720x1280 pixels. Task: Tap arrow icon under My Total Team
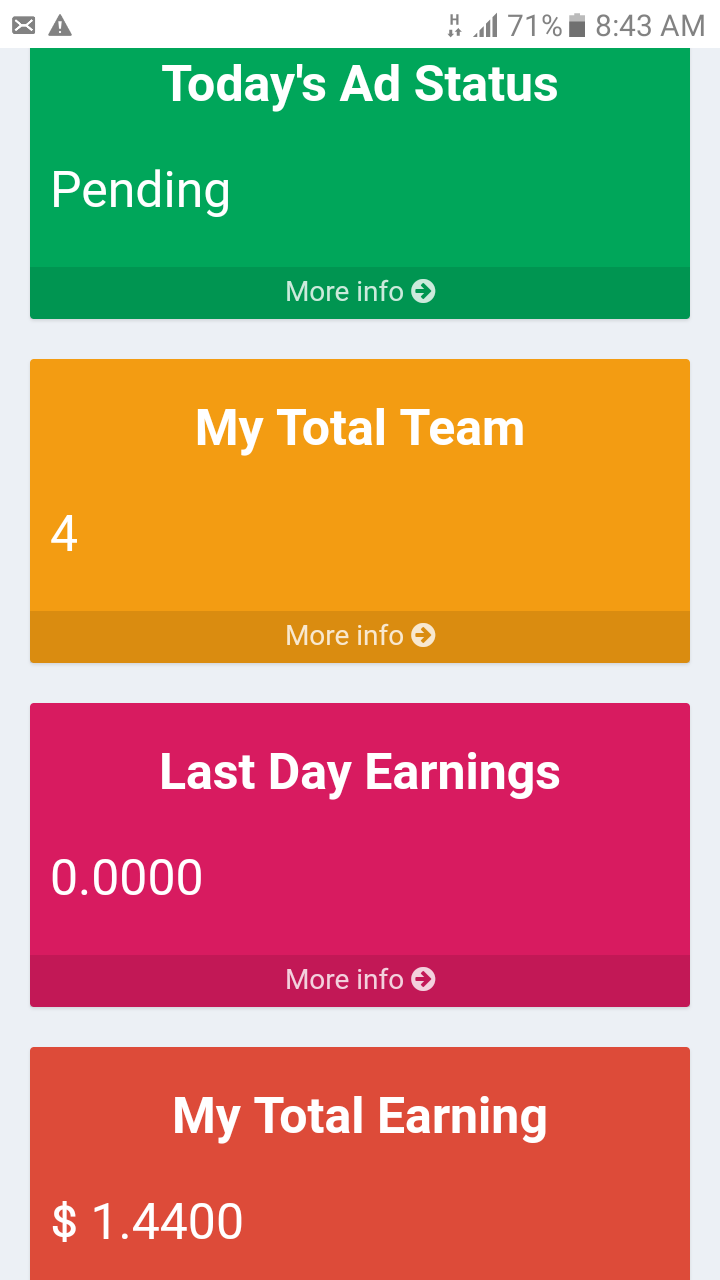[x=424, y=635]
